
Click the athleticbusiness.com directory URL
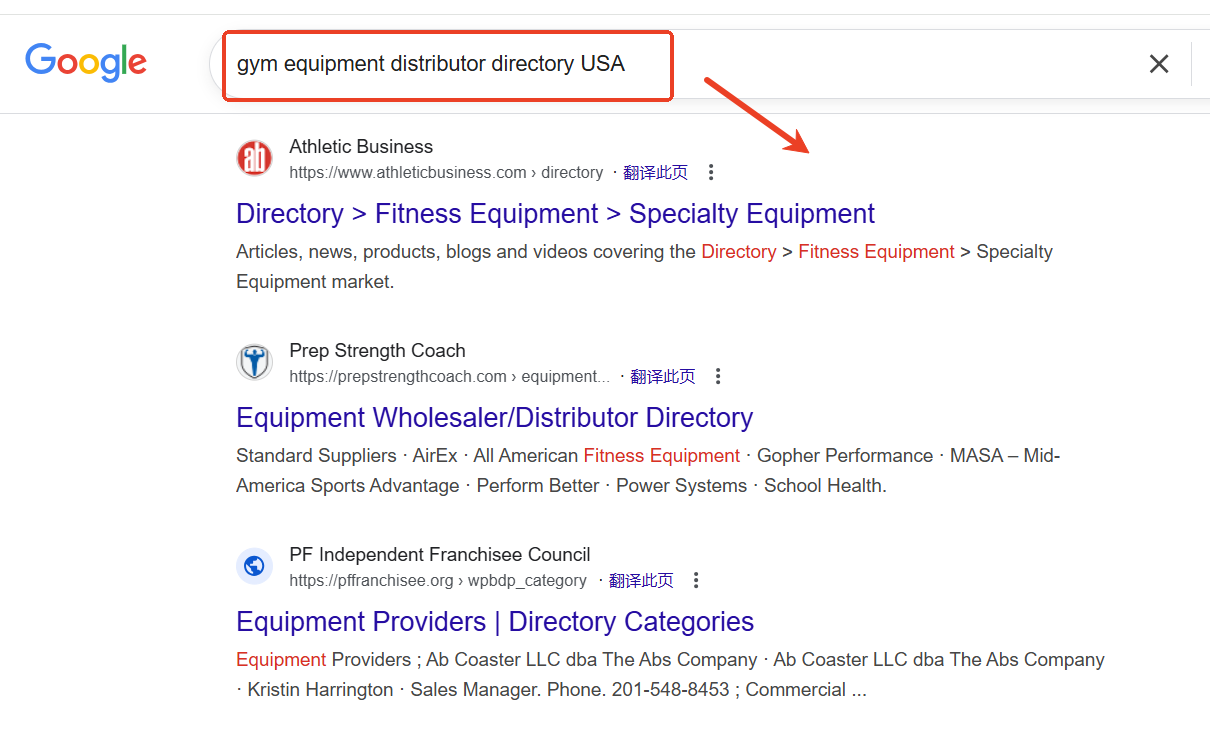click(x=446, y=172)
